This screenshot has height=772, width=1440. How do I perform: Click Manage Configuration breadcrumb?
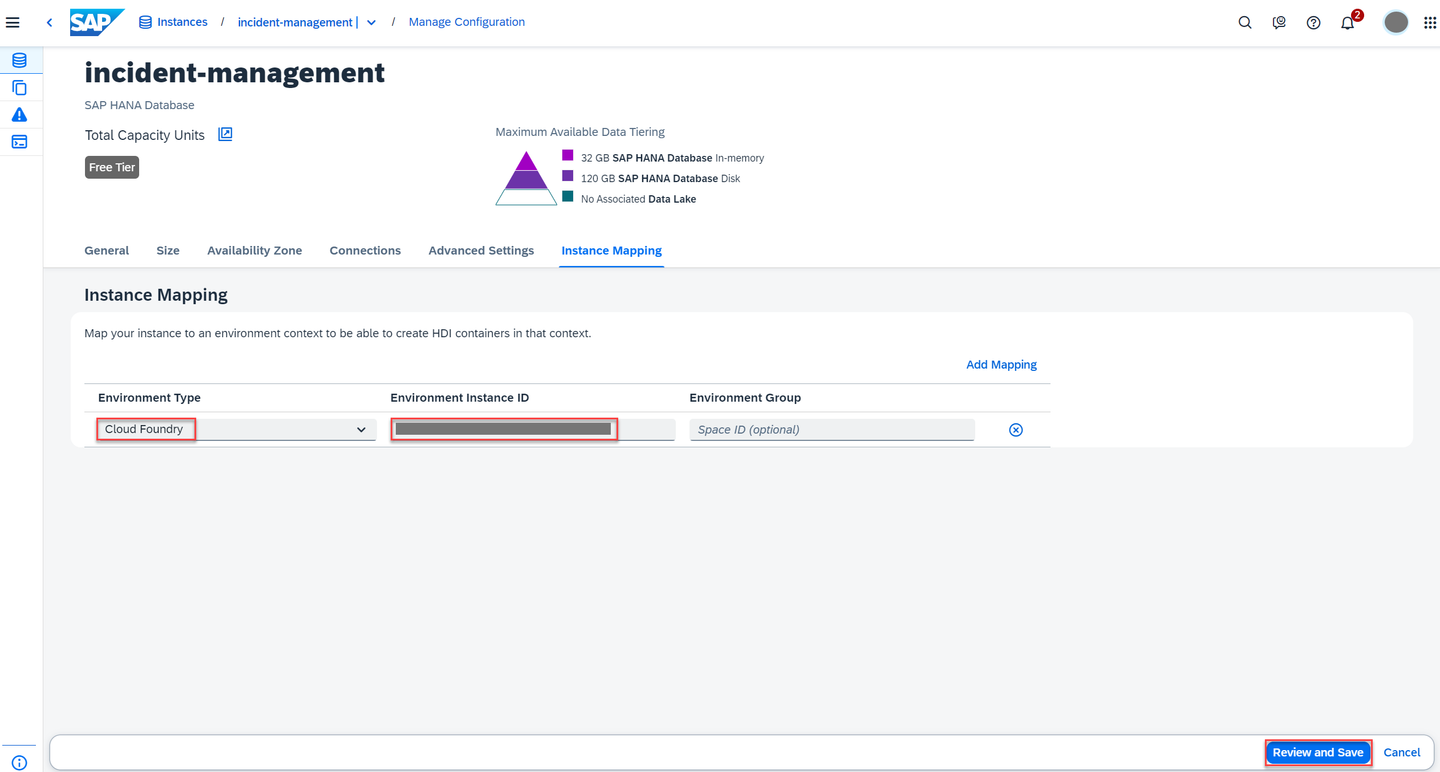tap(466, 22)
